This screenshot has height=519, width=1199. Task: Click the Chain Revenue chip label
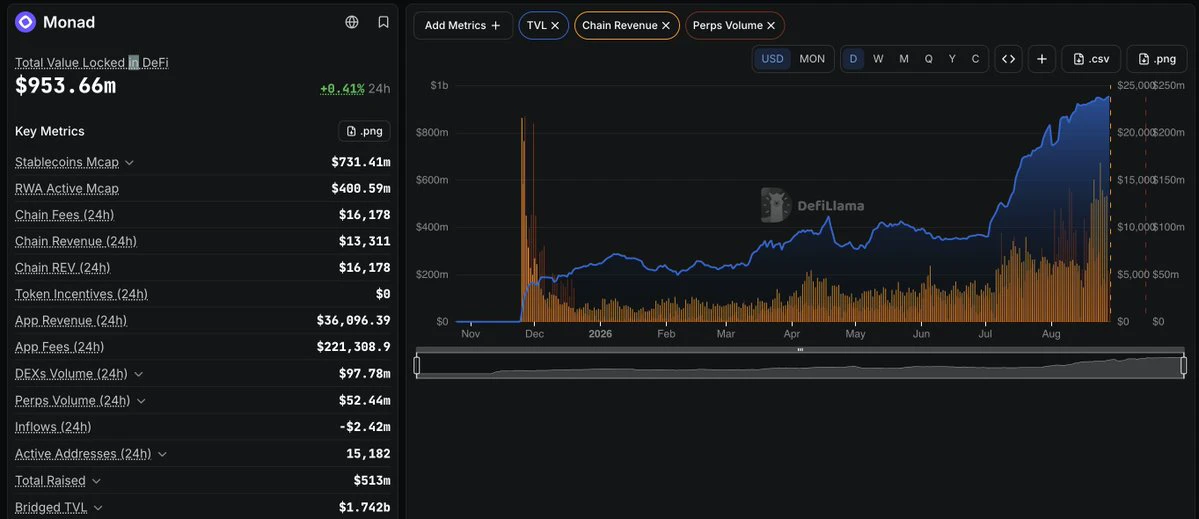click(619, 25)
